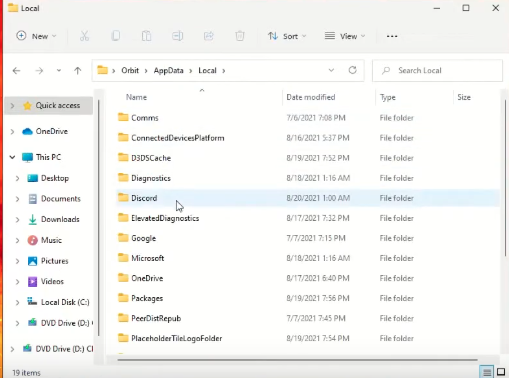Click the Paste clipboard icon
The width and height of the screenshot is (509, 378).
coord(146,36)
